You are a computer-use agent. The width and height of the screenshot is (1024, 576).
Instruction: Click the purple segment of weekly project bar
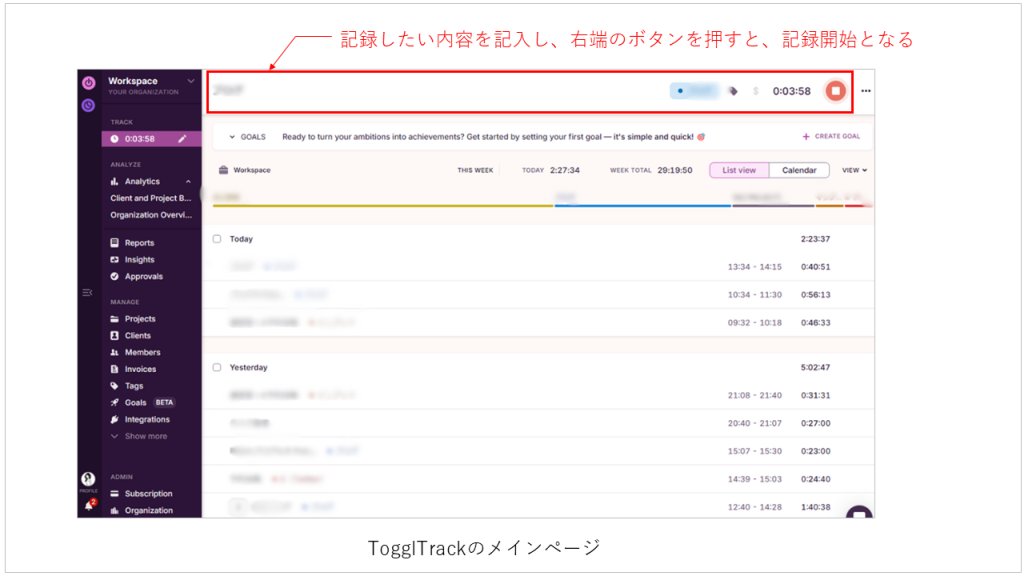click(773, 206)
